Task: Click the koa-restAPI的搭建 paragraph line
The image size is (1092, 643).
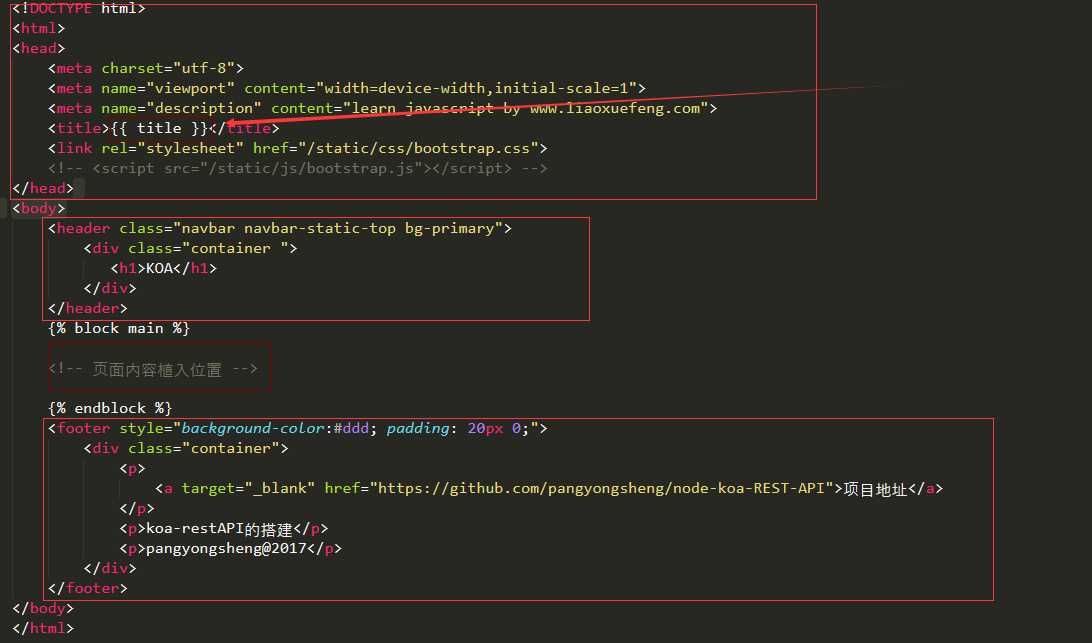Action: click(x=224, y=529)
